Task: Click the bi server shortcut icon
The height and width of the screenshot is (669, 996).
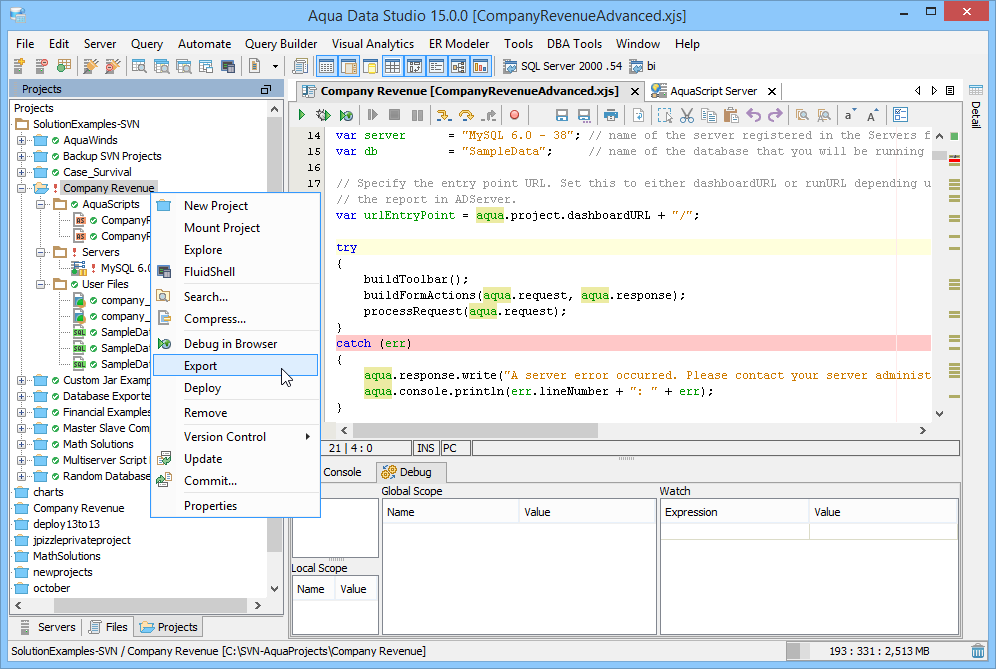Action: pos(636,66)
